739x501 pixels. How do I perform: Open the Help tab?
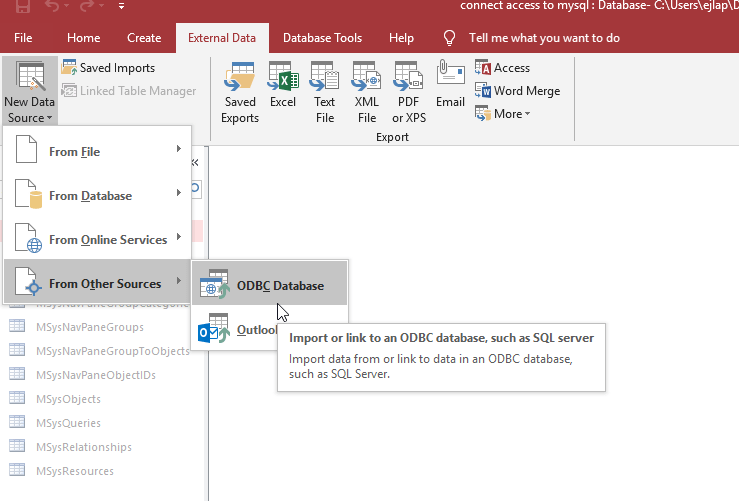pyautogui.click(x=401, y=38)
